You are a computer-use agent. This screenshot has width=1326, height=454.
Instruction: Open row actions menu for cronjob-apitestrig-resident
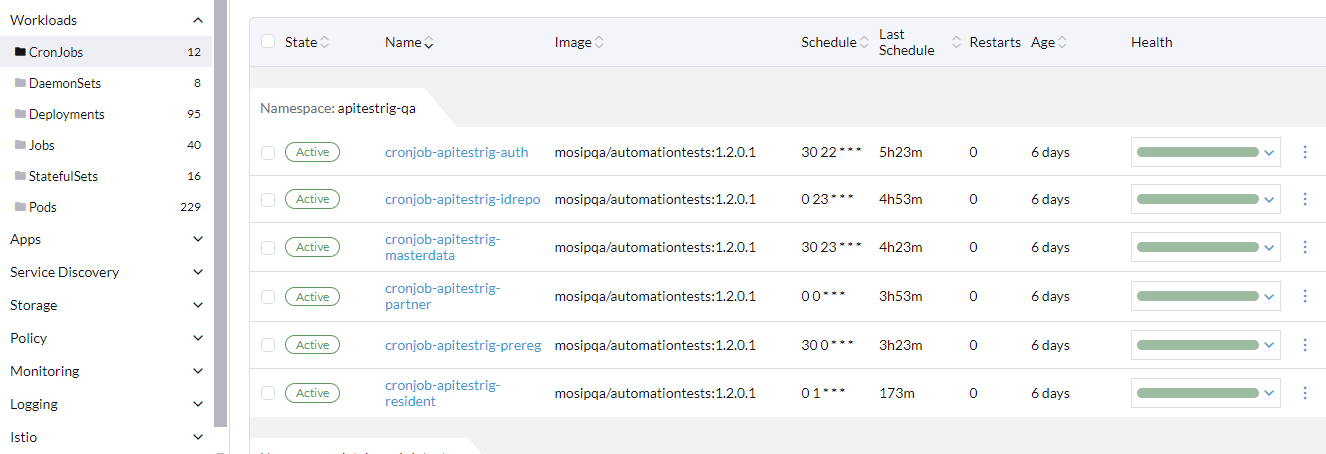click(1304, 393)
